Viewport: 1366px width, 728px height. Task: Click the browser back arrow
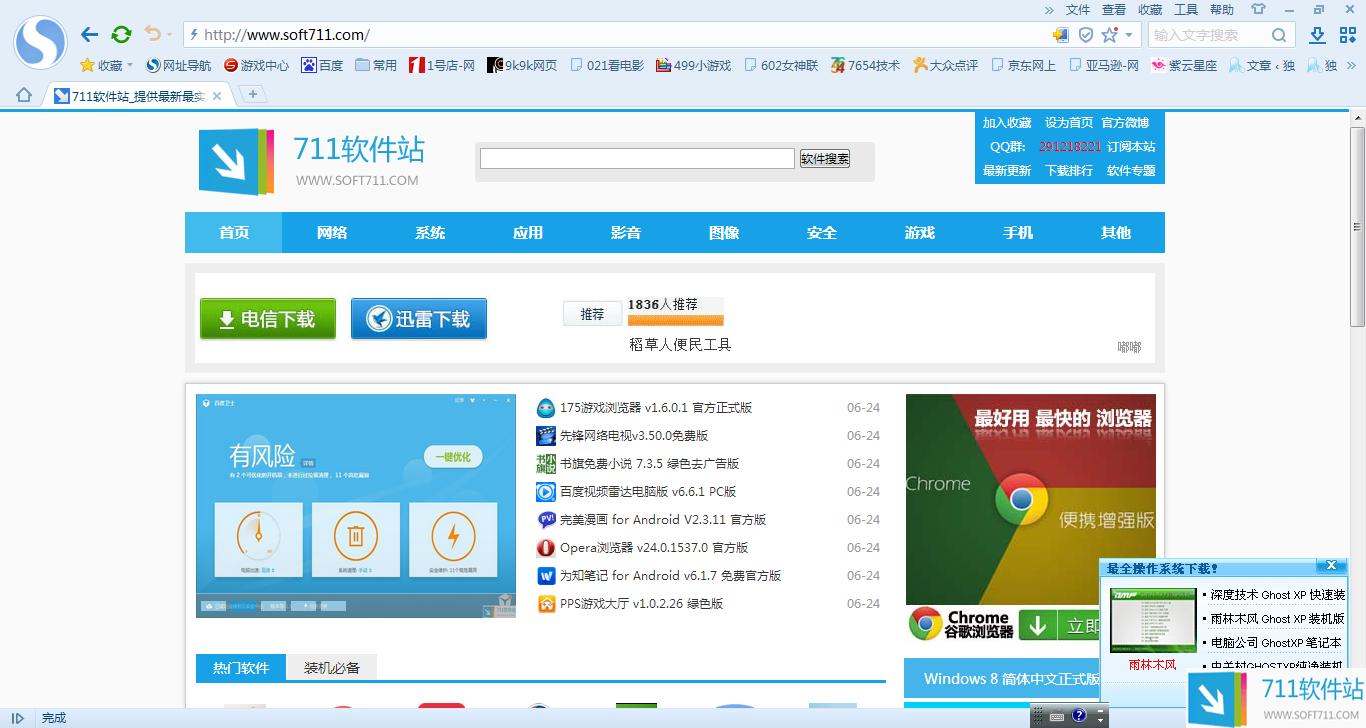tap(89, 35)
